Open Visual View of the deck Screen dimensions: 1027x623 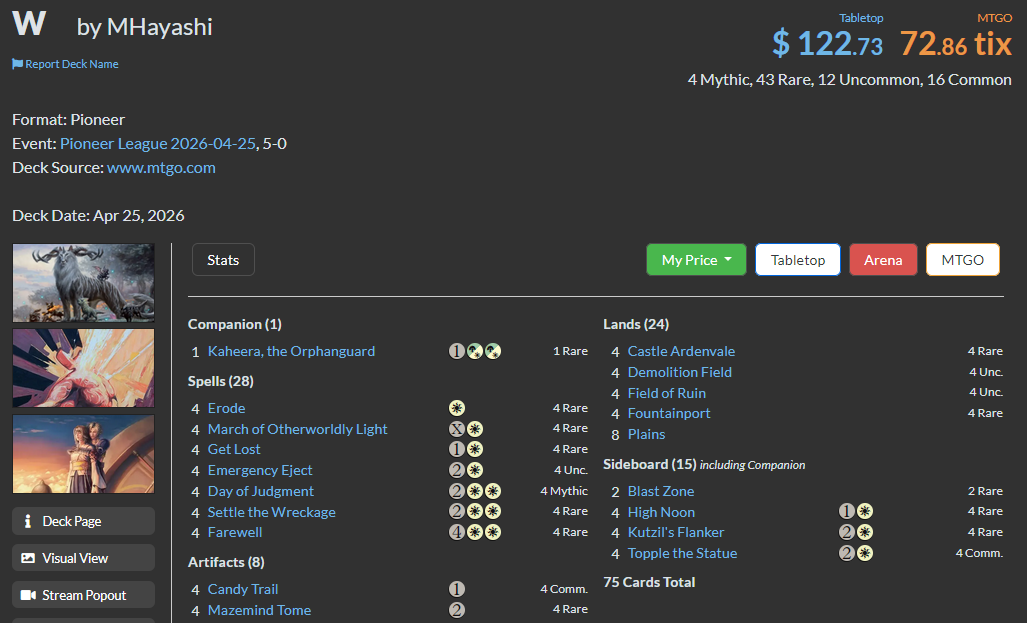(83, 558)
